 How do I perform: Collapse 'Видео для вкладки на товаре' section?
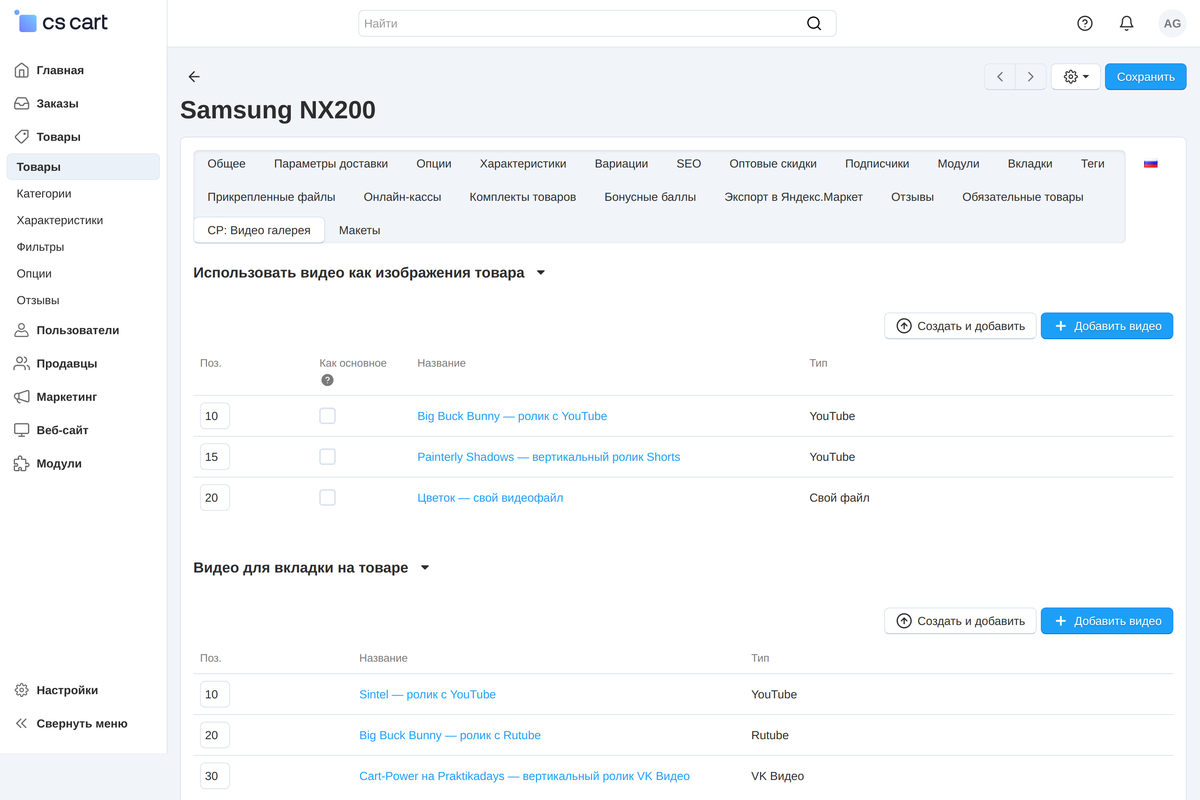425,568
